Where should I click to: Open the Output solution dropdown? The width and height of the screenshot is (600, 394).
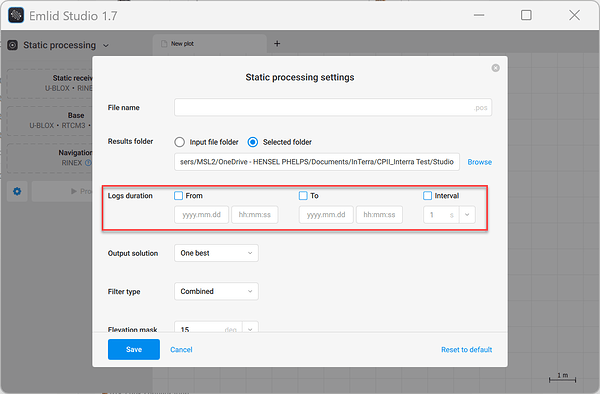[216, 253]
